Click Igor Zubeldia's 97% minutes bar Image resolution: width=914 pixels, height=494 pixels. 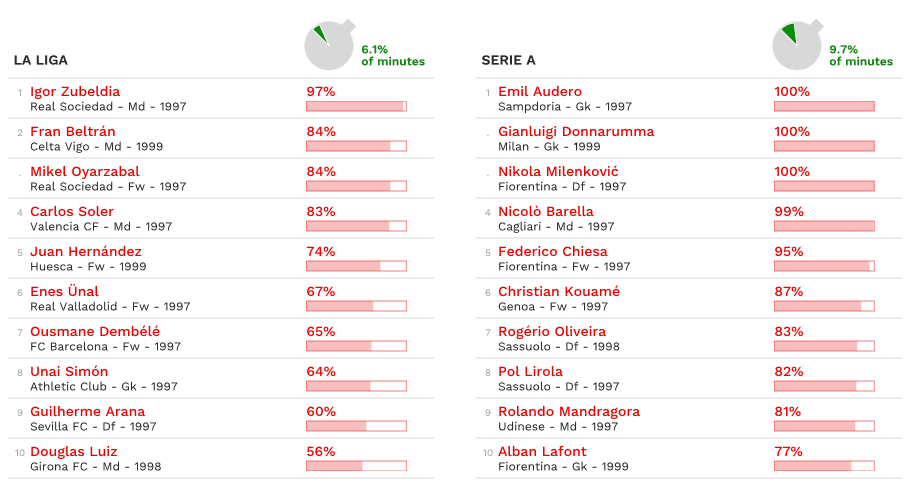pos(356,106)
